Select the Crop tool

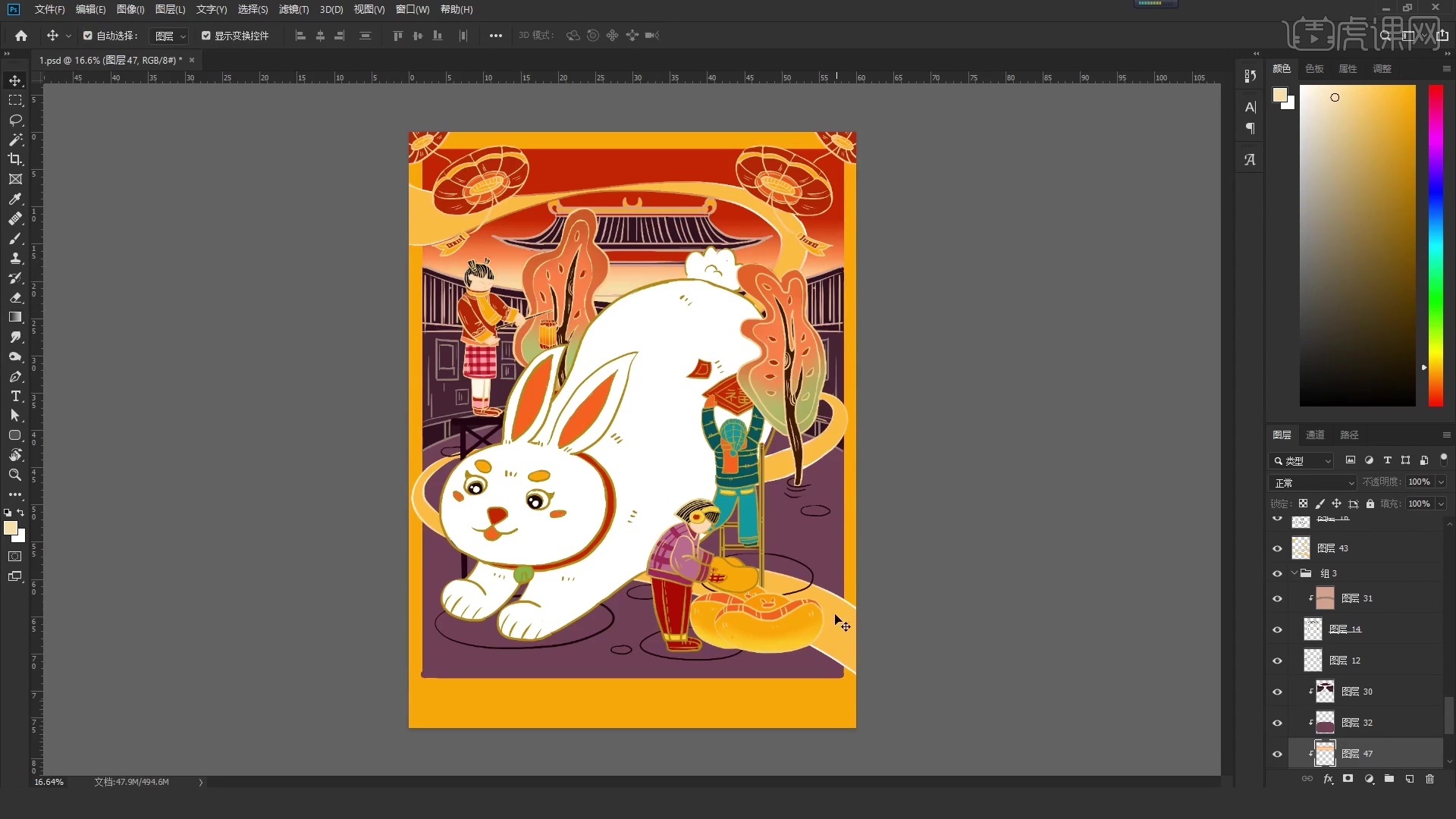coord(15,159)
